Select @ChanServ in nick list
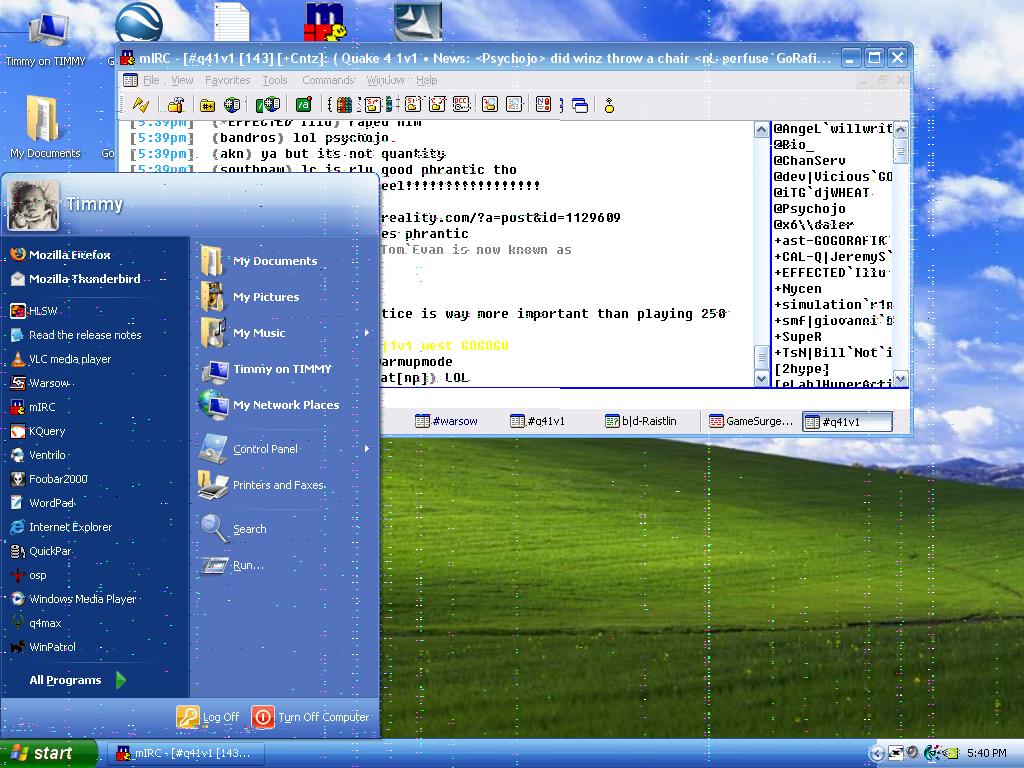1024x768 pixels. (810, 161)
